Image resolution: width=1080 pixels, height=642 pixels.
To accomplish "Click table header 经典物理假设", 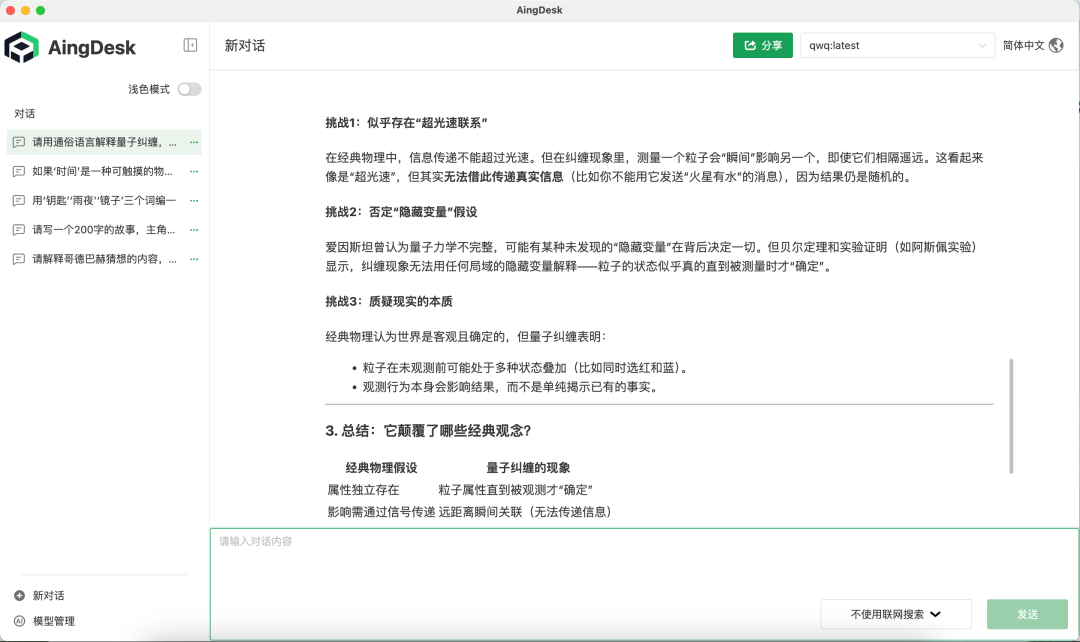I will click(382, 468).
